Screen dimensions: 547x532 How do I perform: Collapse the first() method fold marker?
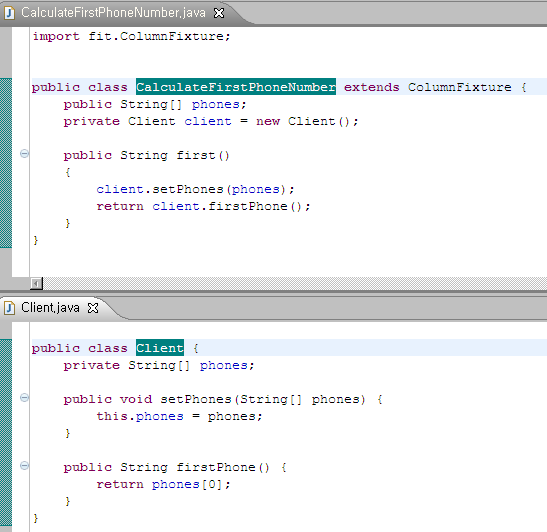pos(24,153)
